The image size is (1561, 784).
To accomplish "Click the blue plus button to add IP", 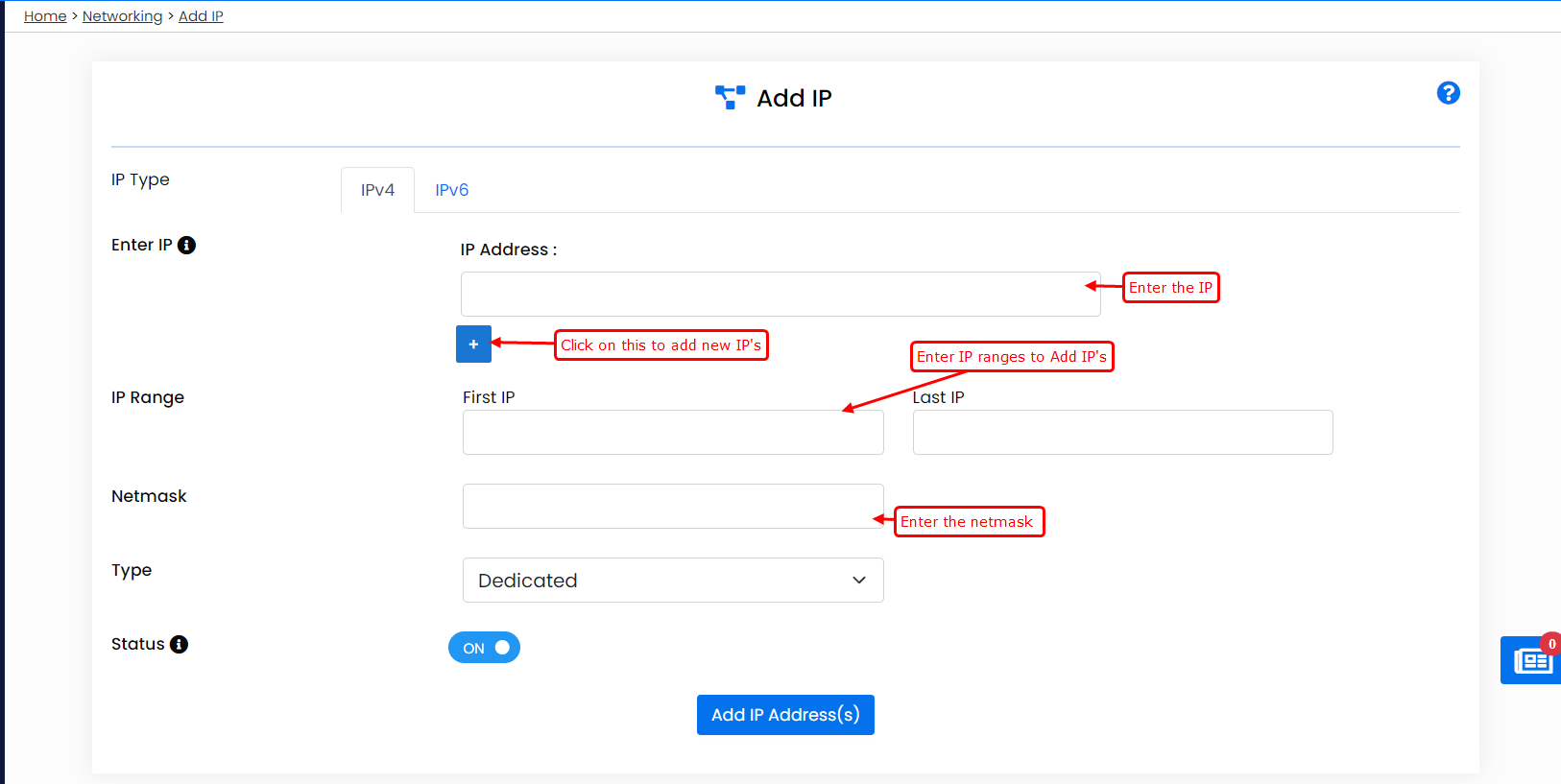I will coord(473,344).
